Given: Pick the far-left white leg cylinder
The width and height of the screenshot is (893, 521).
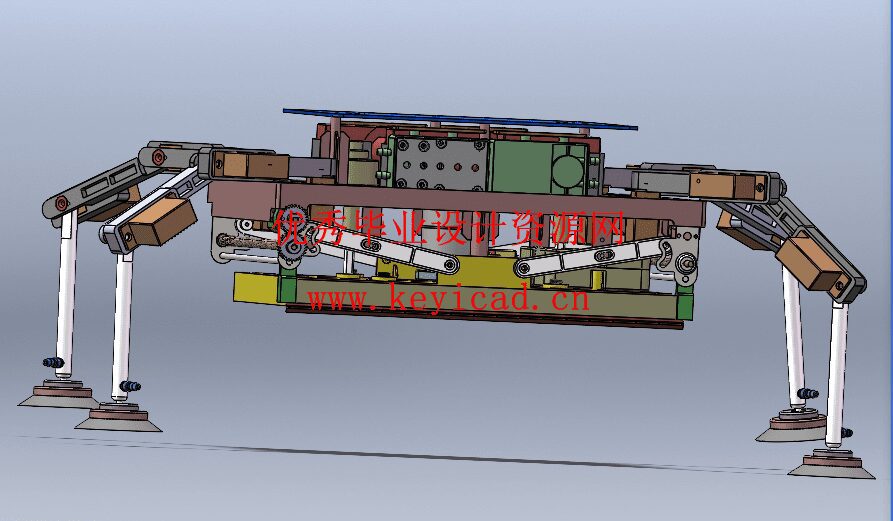Looking at the screenshot, I should click(66, 292).
